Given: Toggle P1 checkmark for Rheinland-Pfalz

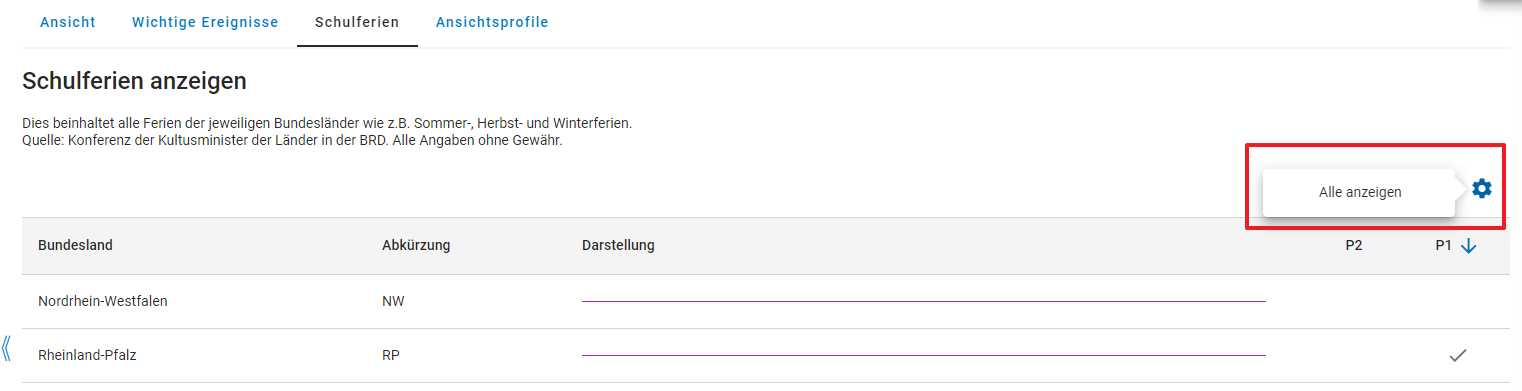Looking at the screenshot, I should (1458, 355).
